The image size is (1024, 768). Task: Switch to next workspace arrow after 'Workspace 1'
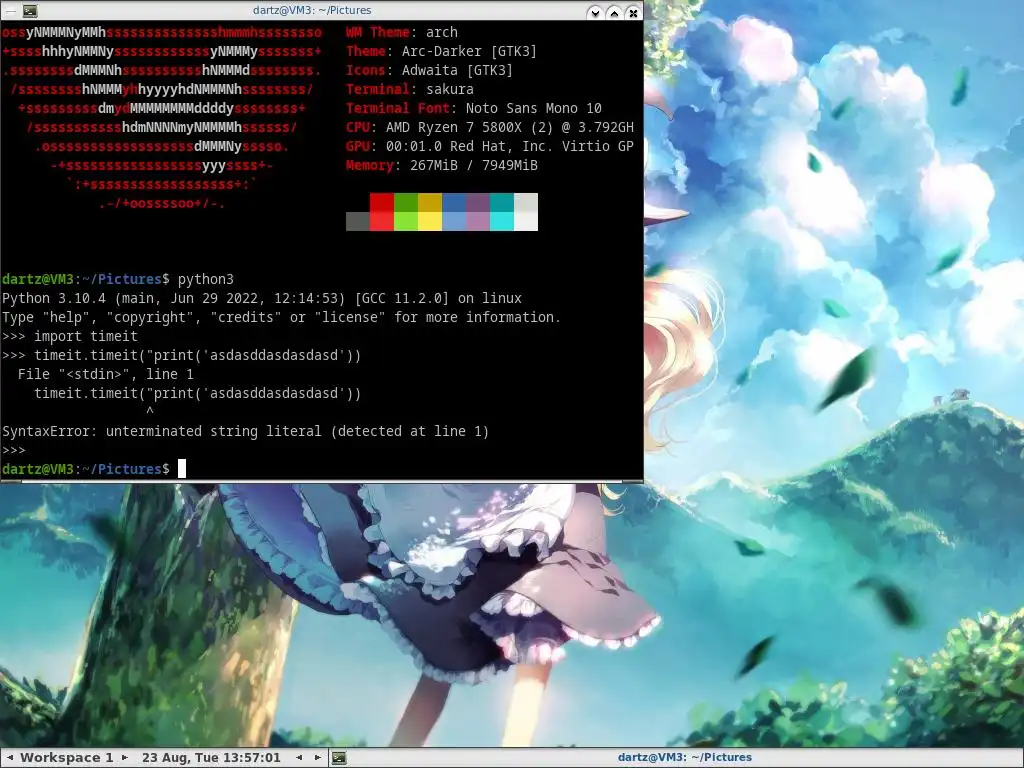(125, 758)
